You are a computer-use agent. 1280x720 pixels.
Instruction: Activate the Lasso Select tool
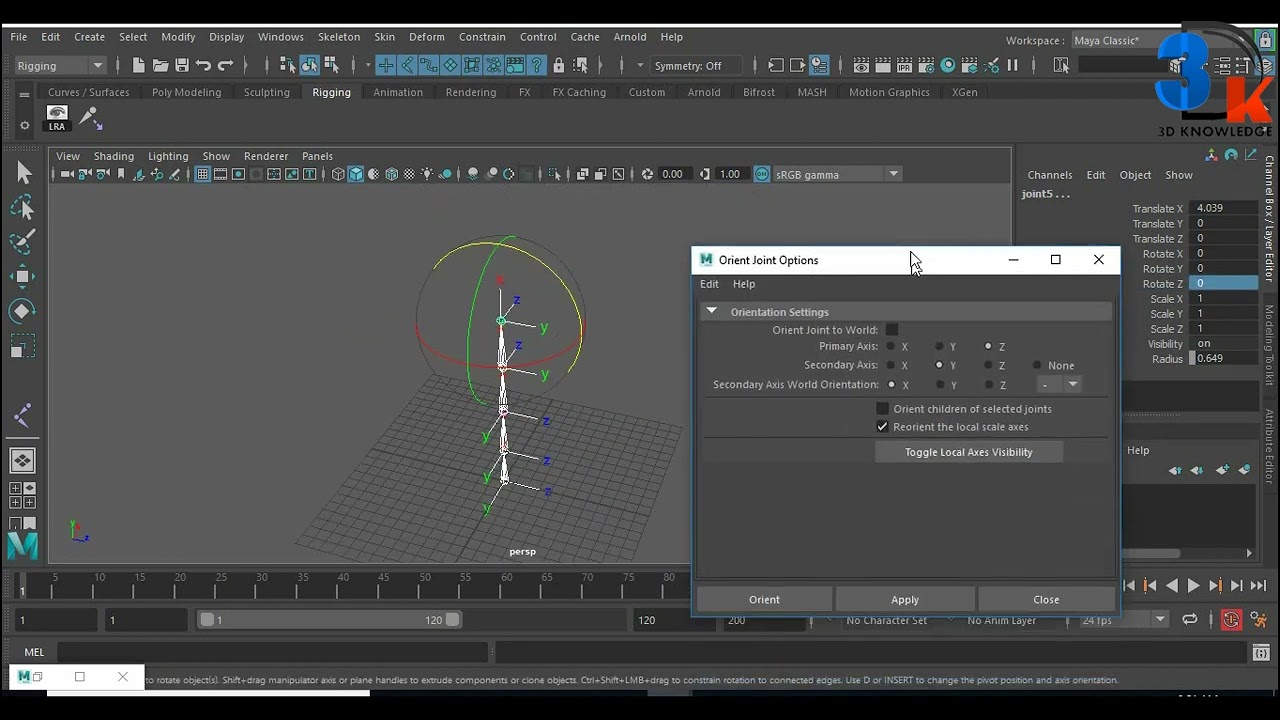(23, 207)
